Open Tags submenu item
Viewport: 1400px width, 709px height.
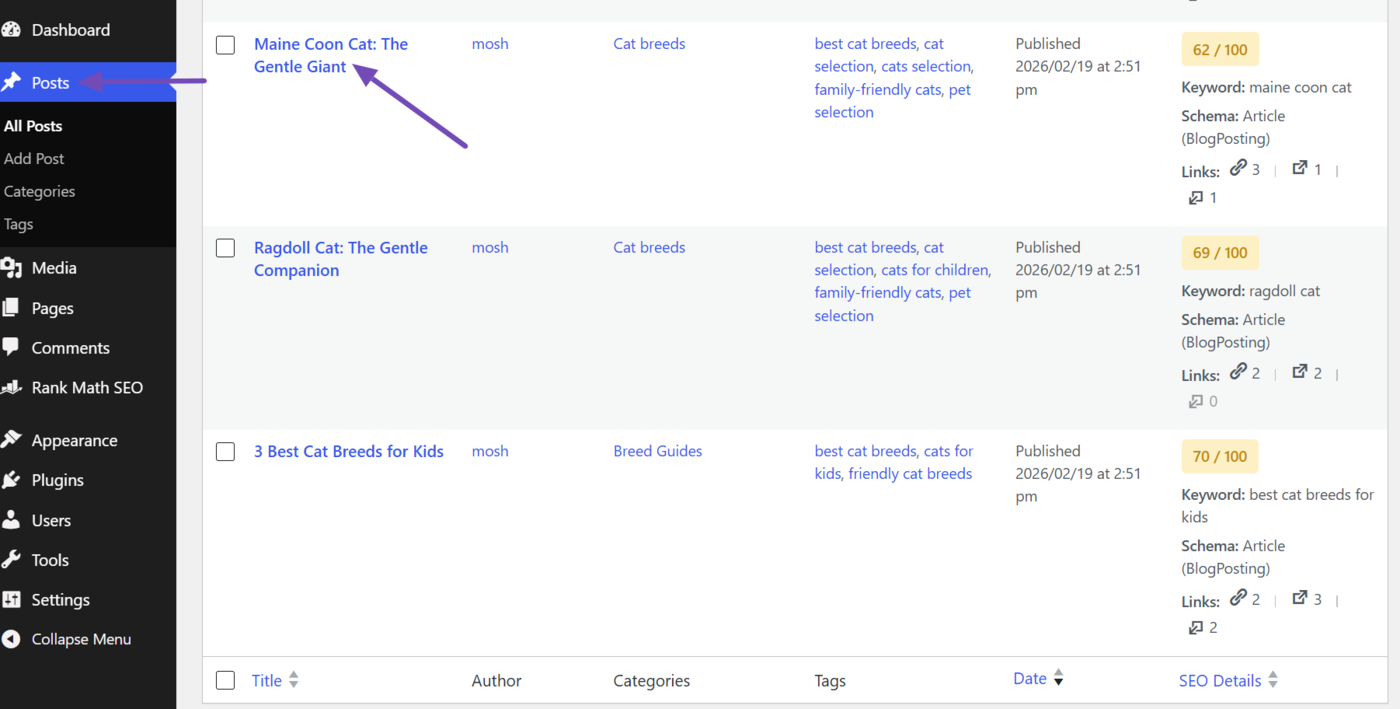point(18,225)
